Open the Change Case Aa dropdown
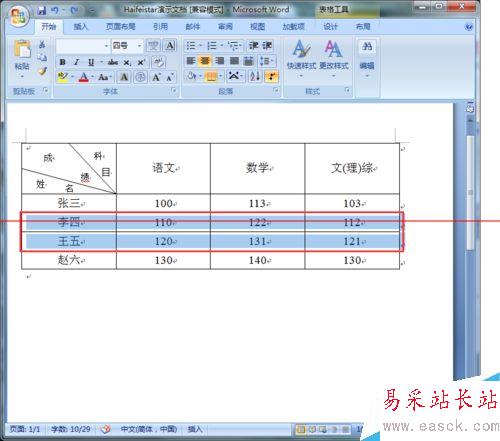500x441 pixels. [x=105, y=78]
